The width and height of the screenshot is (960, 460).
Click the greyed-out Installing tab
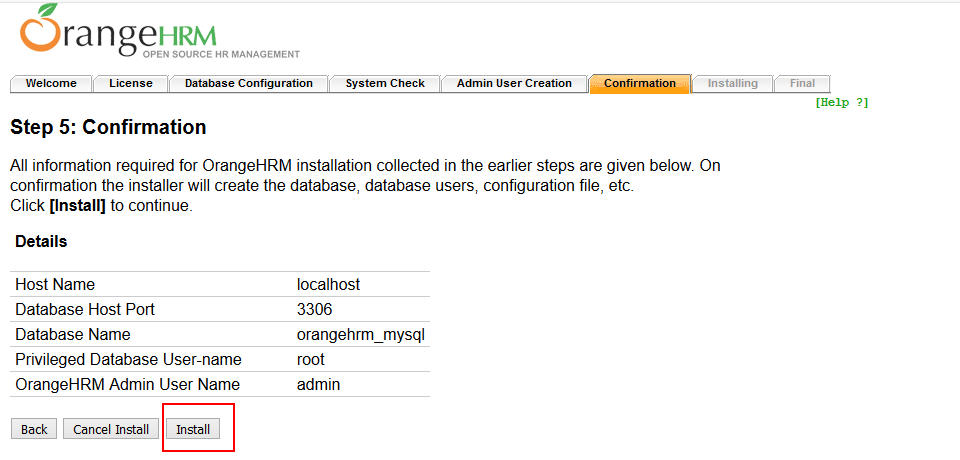(732, 84)
